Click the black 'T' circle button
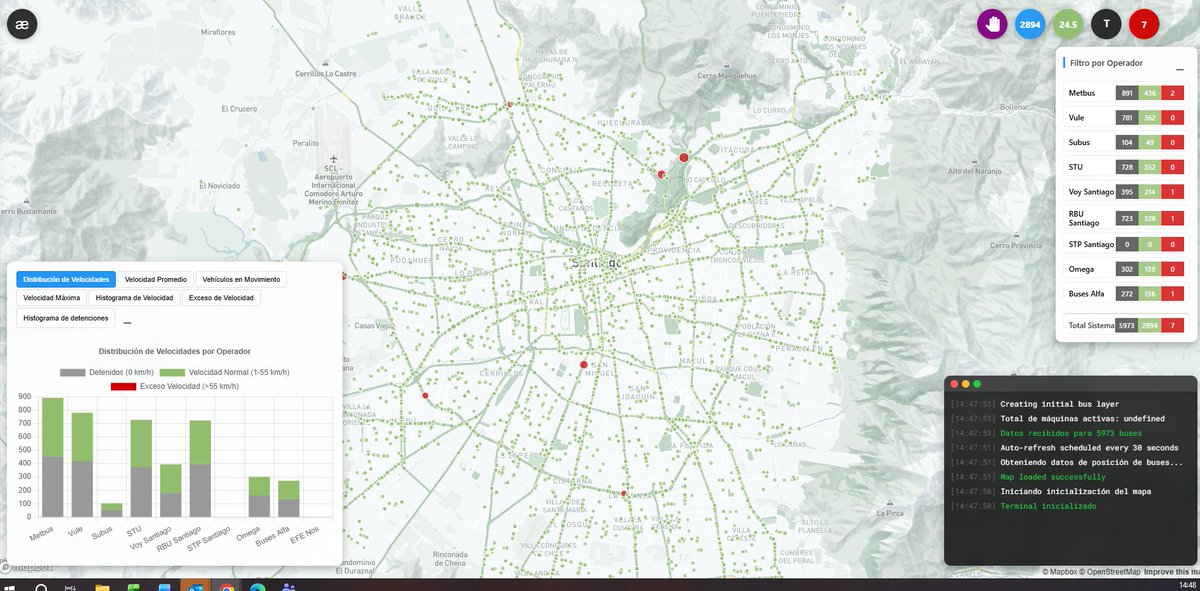 click(1106, 23)
